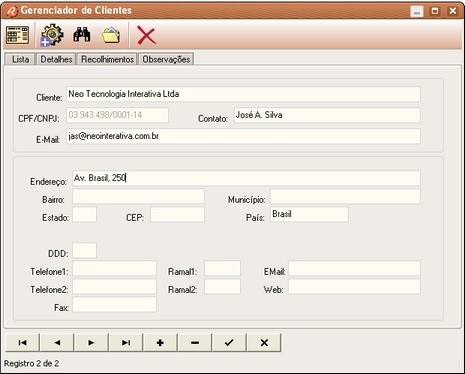Click the red X toolbar icon
Viewport: 465px width, 374px height.
click(x=146, y=36)
